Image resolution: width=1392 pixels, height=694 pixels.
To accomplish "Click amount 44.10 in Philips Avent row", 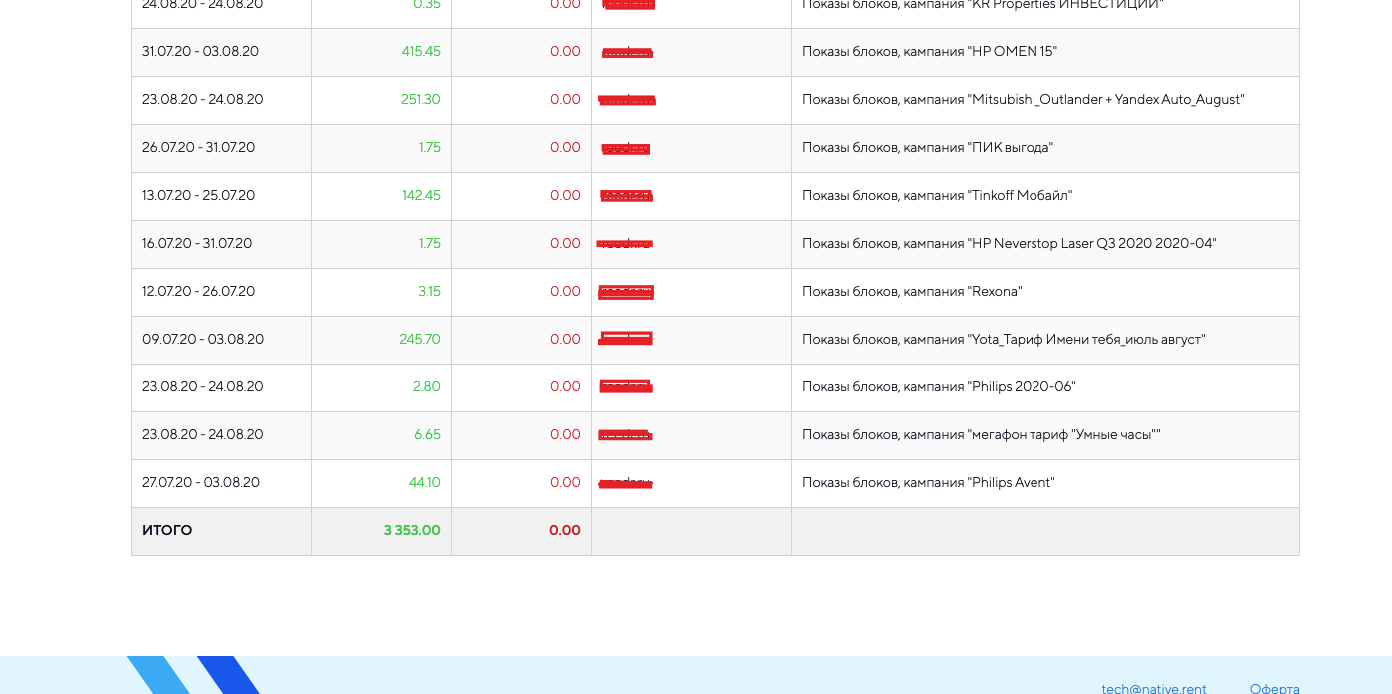I will [425, 482].
